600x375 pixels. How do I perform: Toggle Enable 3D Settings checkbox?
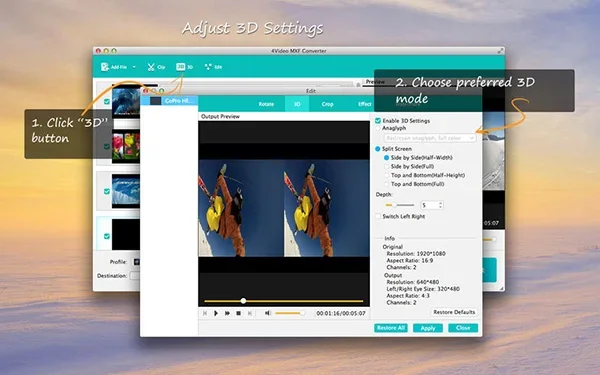click(378, 121)
